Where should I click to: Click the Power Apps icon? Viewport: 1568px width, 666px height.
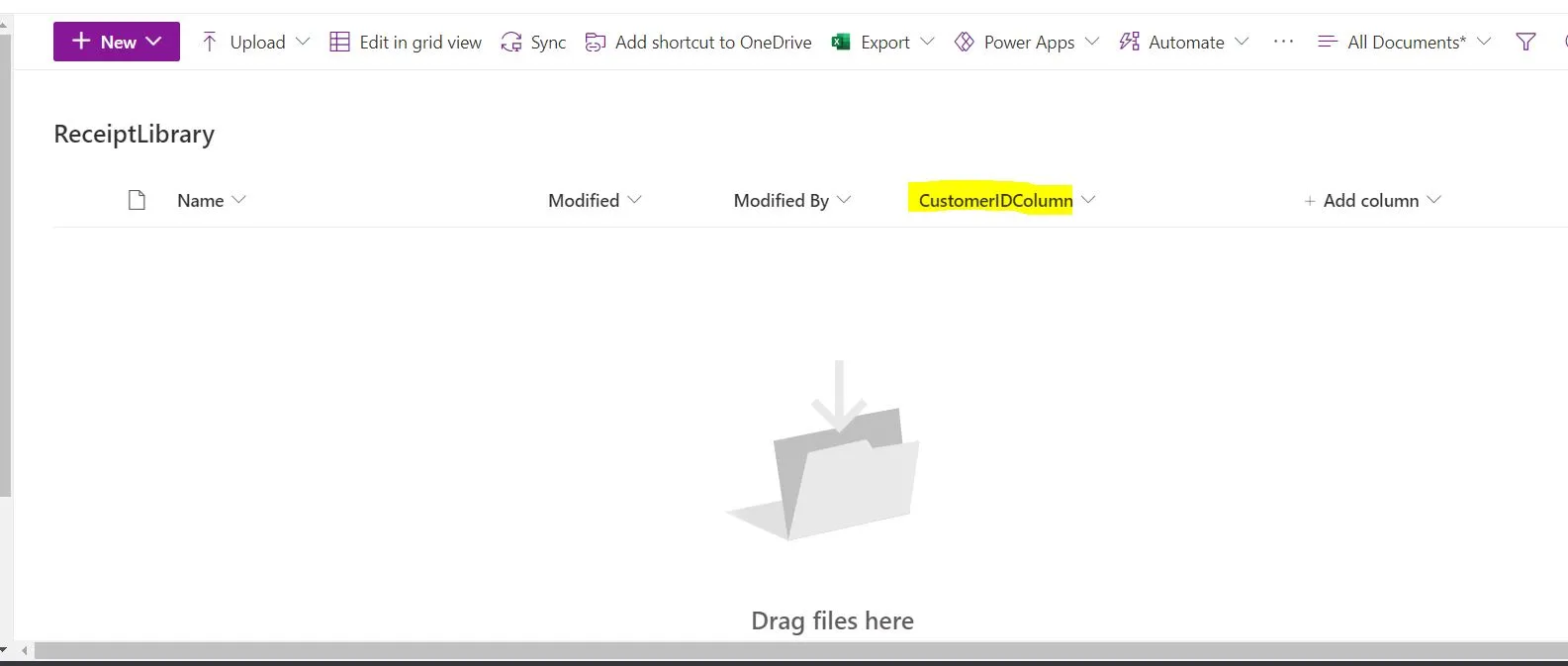point(964,42)
